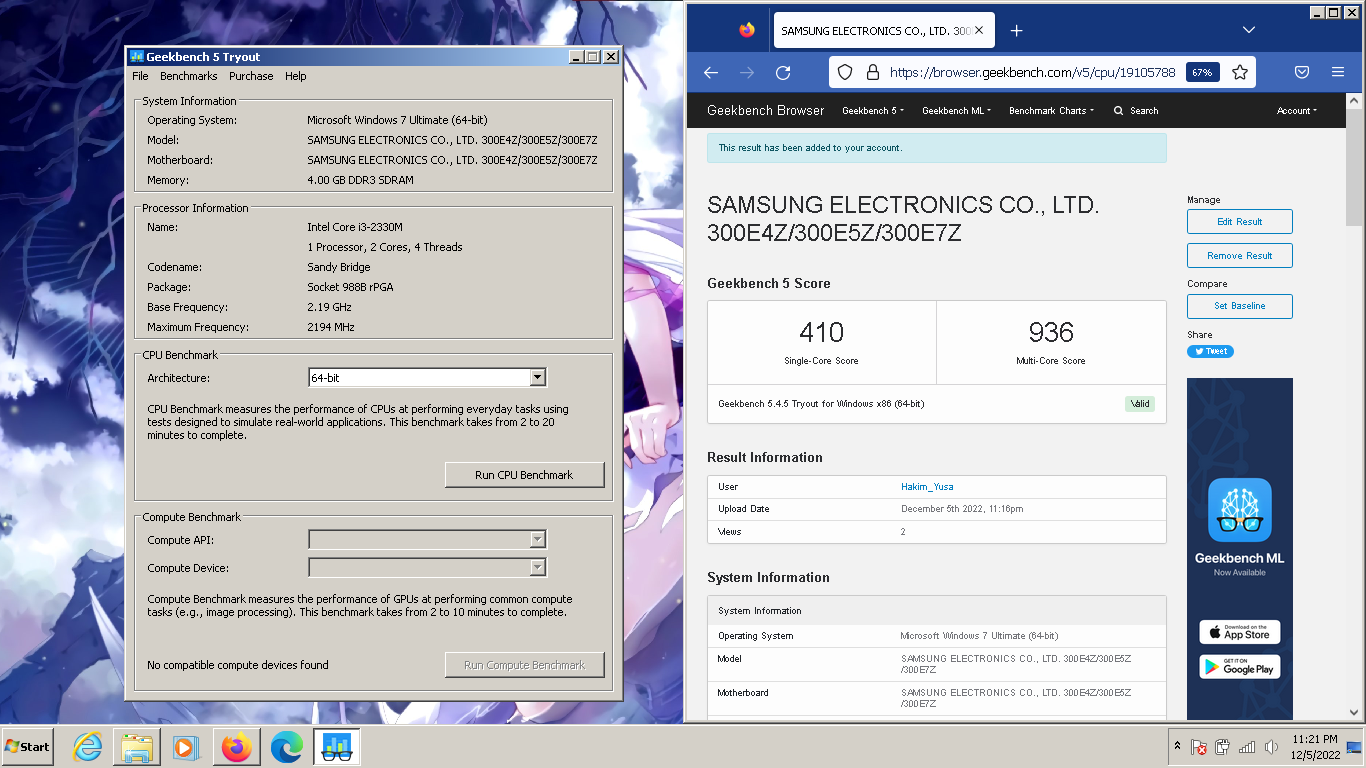
Task: Click the Remove Result button
Action: click(x=1240, y=256)
